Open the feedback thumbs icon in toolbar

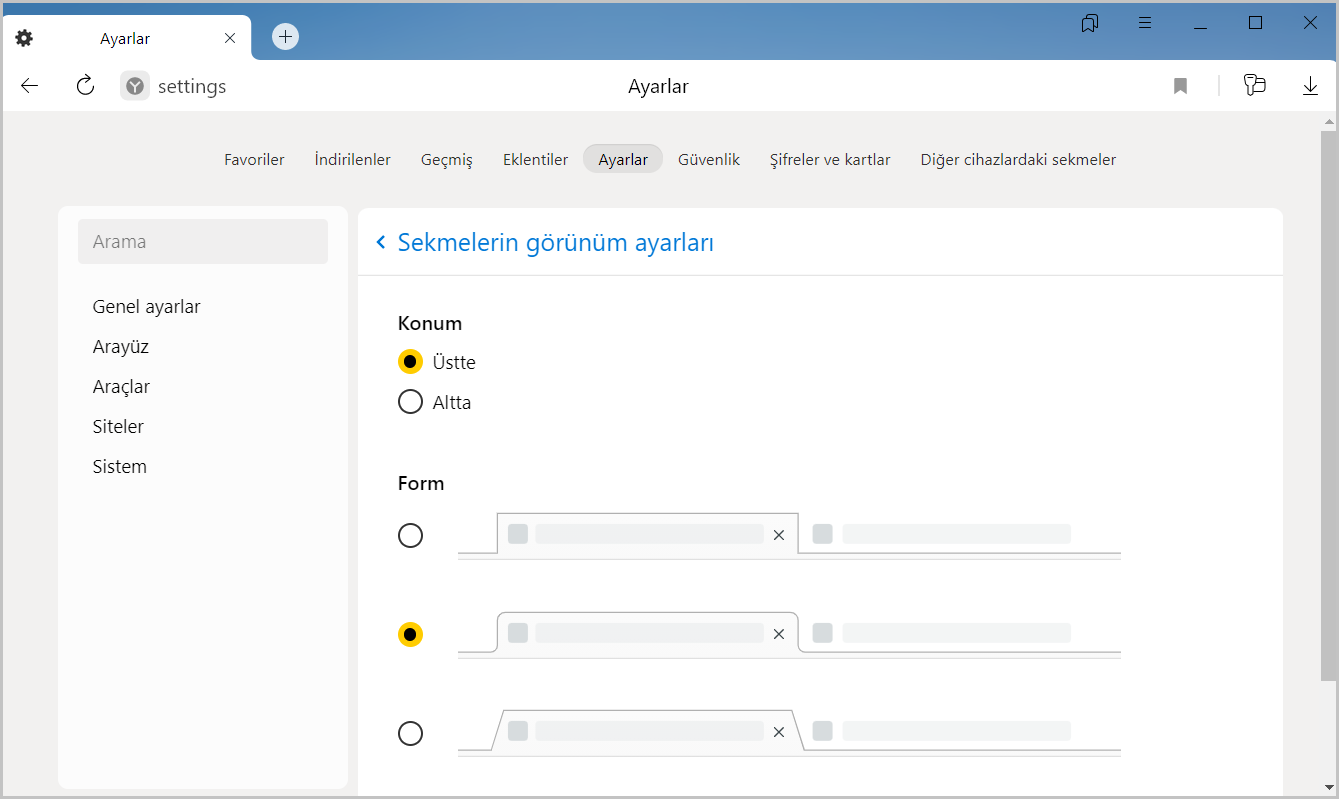1254,86
